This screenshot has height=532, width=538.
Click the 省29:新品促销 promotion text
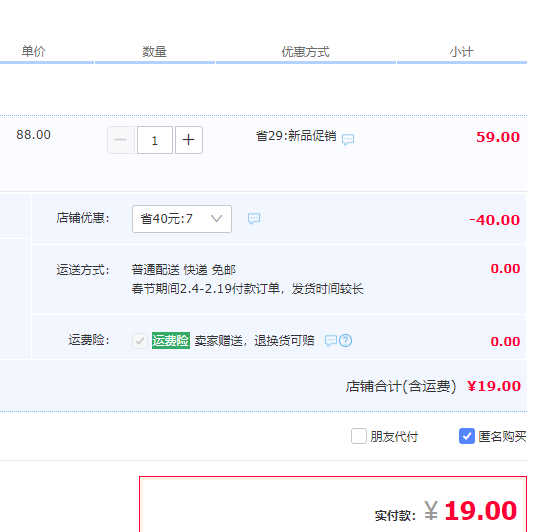pos(296,136)
